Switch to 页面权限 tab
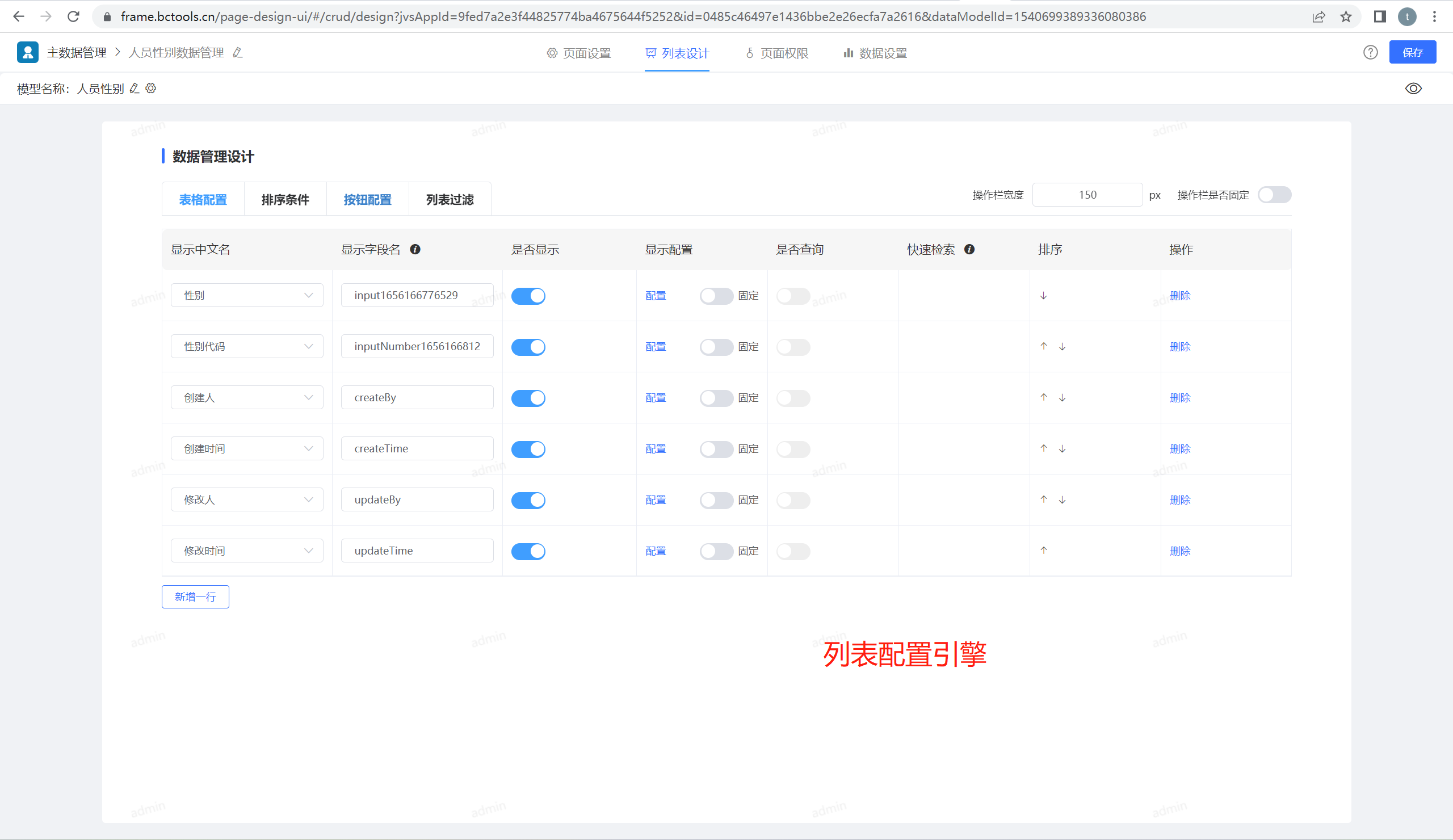 (776, 53)
